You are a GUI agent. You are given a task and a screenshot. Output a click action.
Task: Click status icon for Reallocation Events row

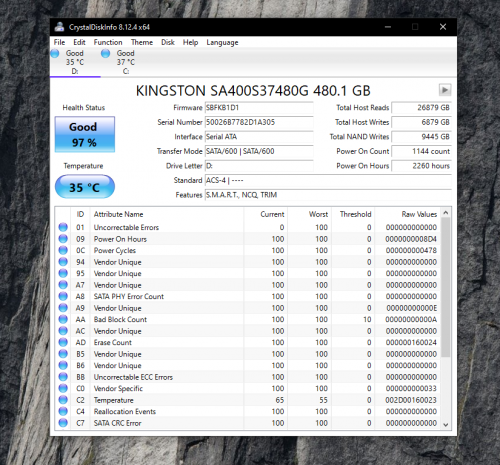click(63, 411)
